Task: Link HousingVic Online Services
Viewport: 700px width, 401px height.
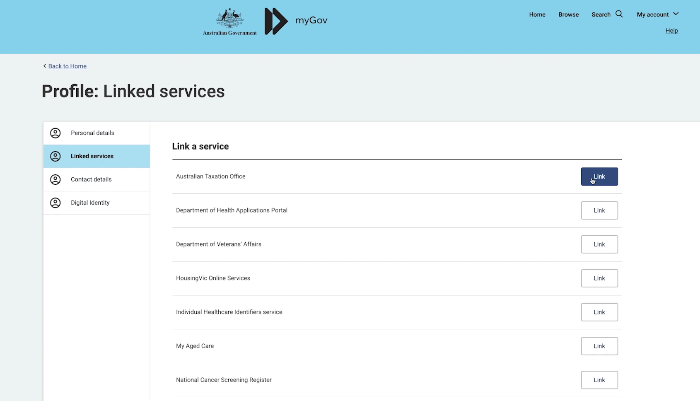Action: 599,278
